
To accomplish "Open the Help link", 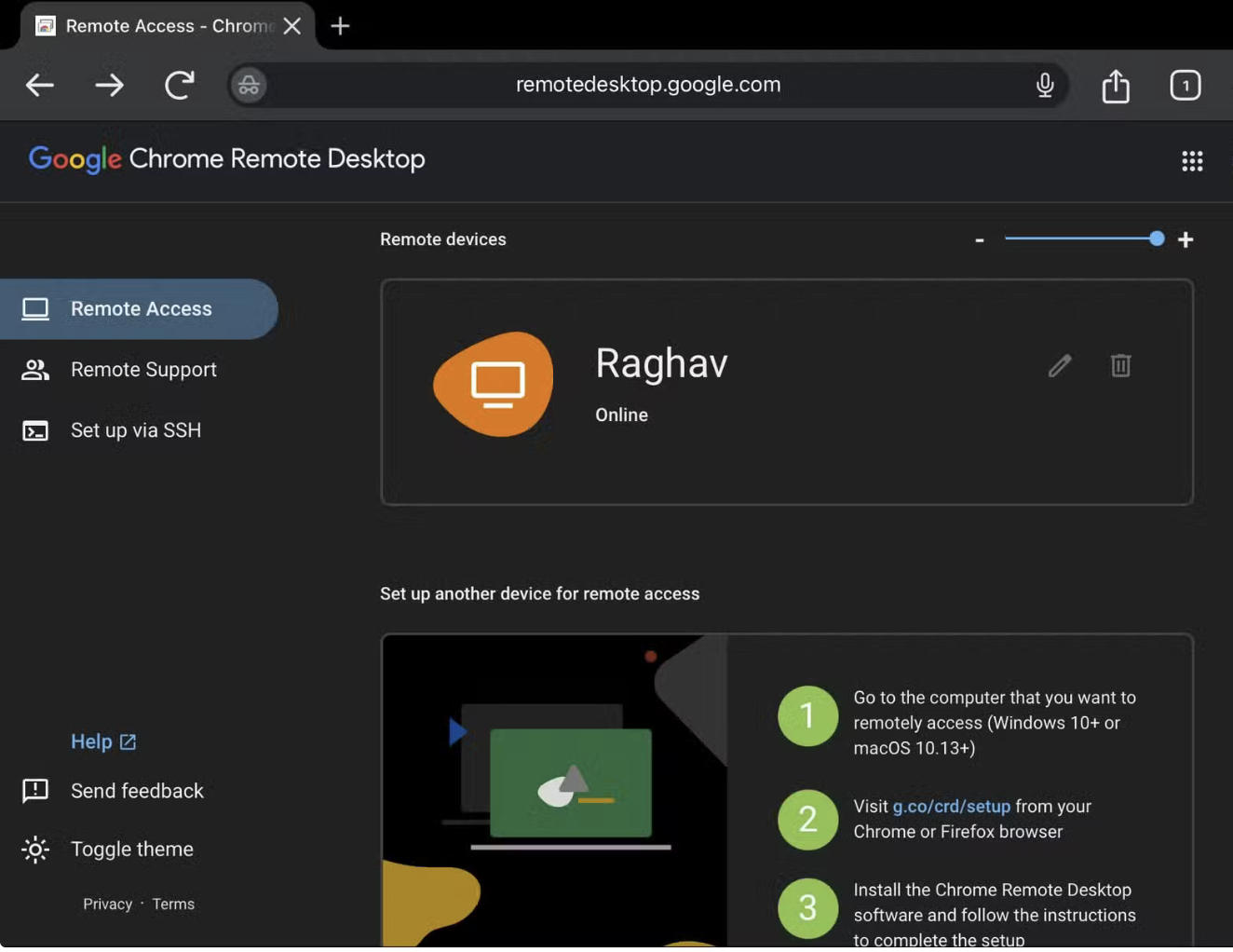I will pos(91,741).
